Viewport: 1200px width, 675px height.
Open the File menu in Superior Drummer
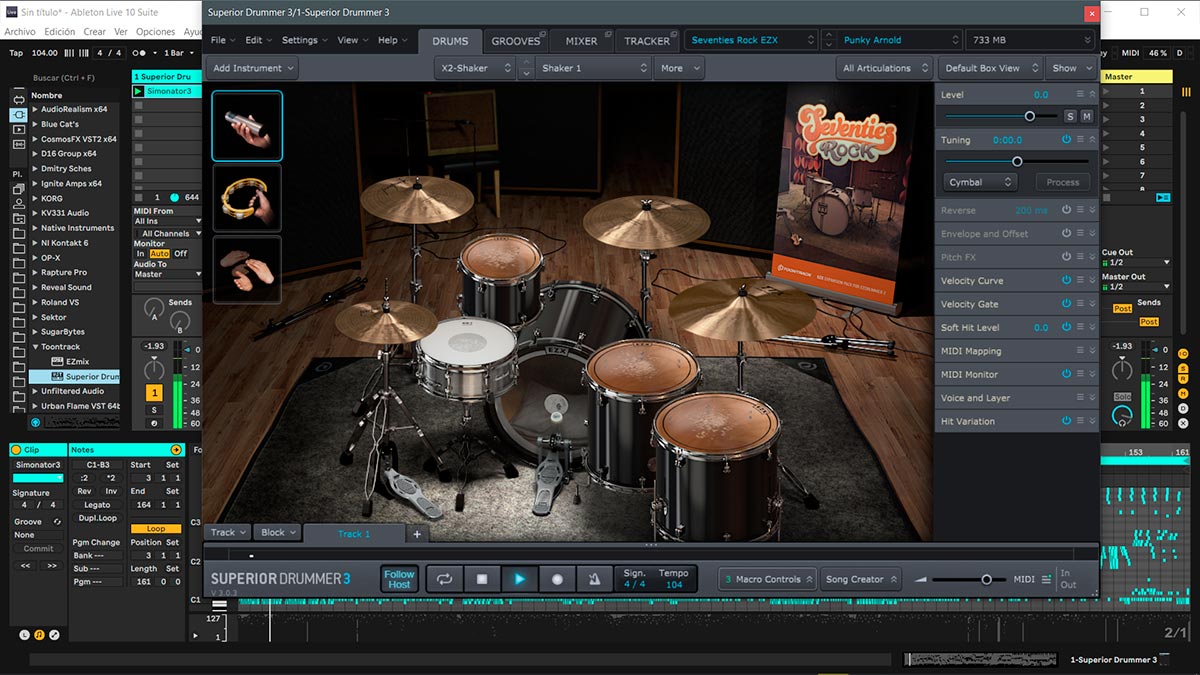222,40
